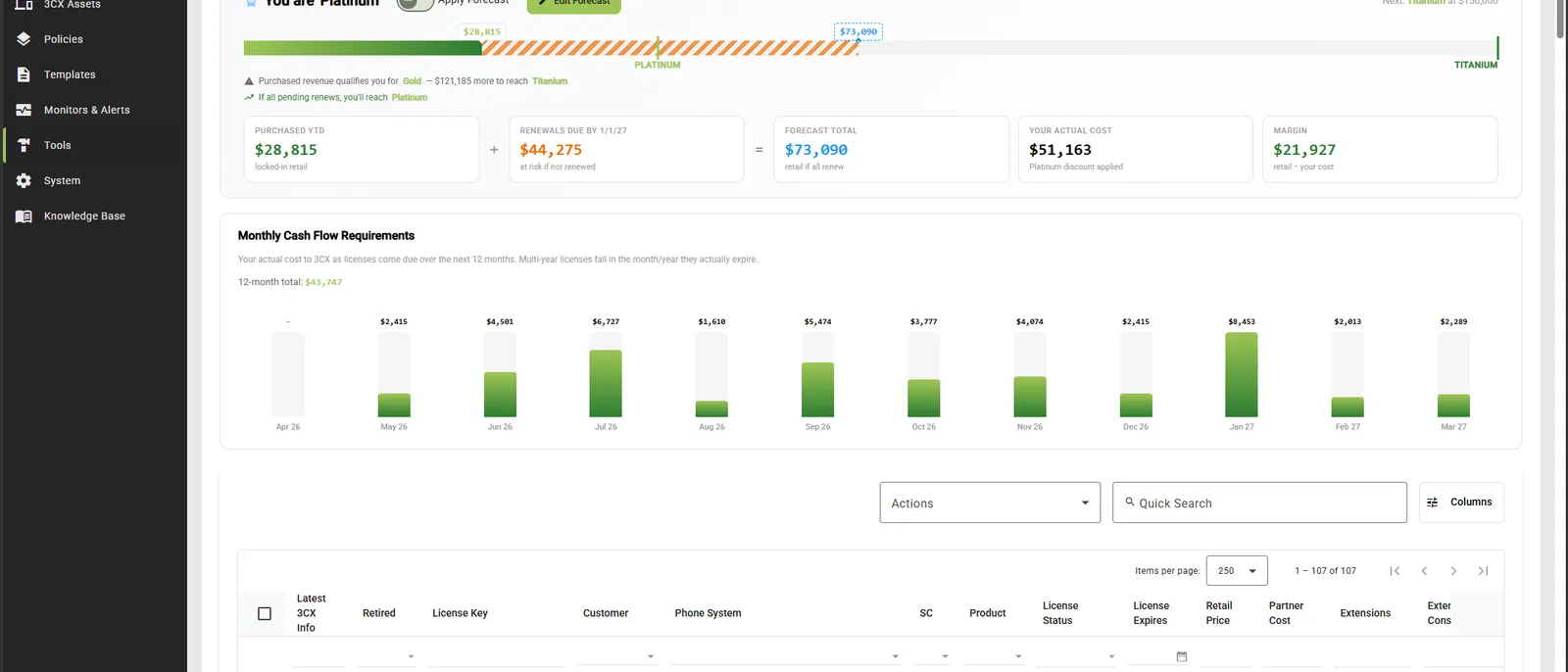
Task: Sort by the Partner Cost column header
Action: coord(1286,613)
